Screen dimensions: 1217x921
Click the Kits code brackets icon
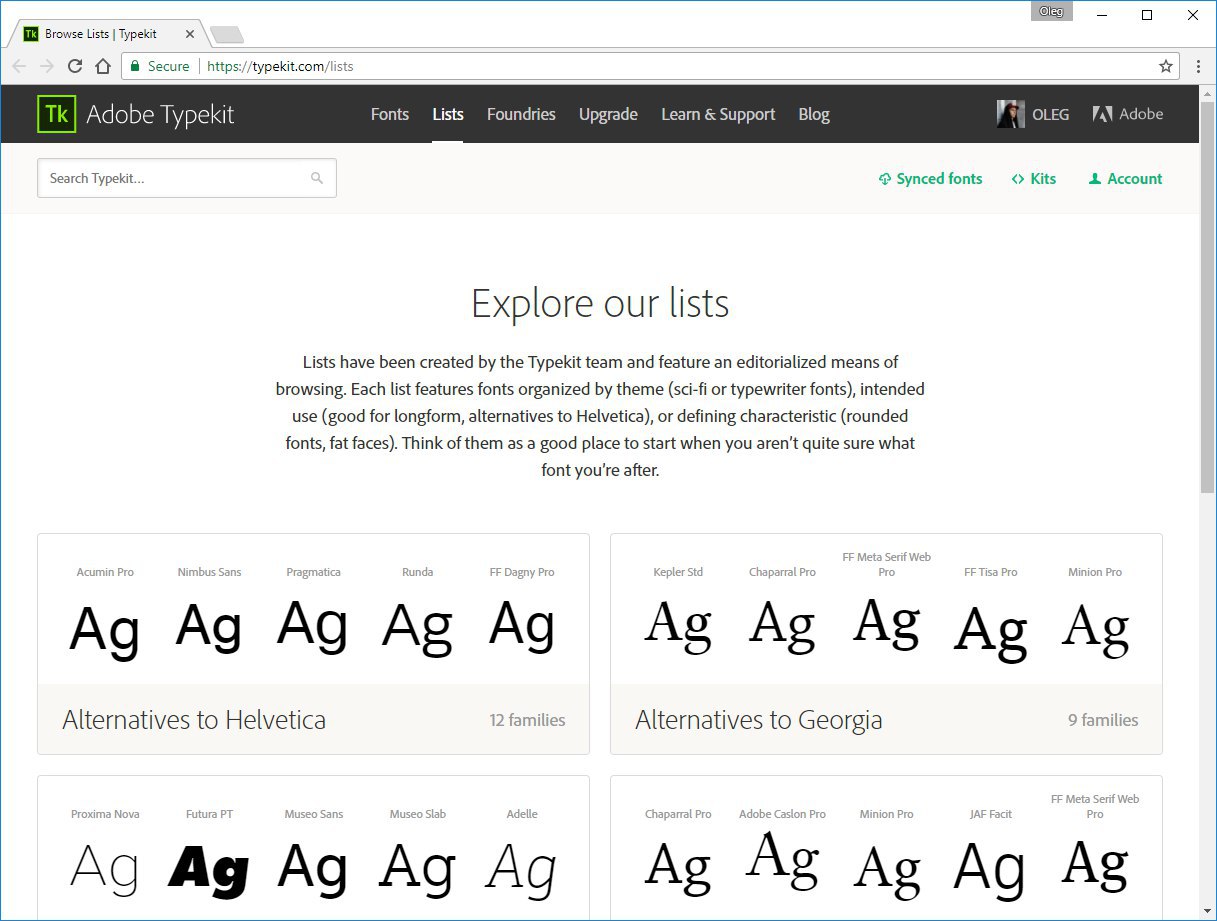point(1018,179)
